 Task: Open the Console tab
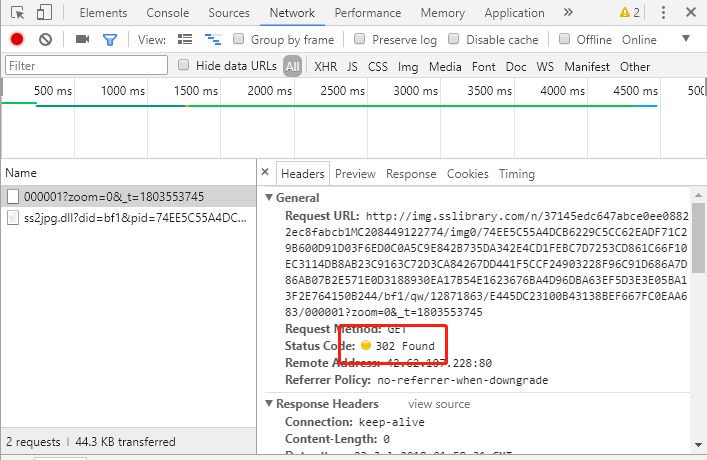[167, 13]
